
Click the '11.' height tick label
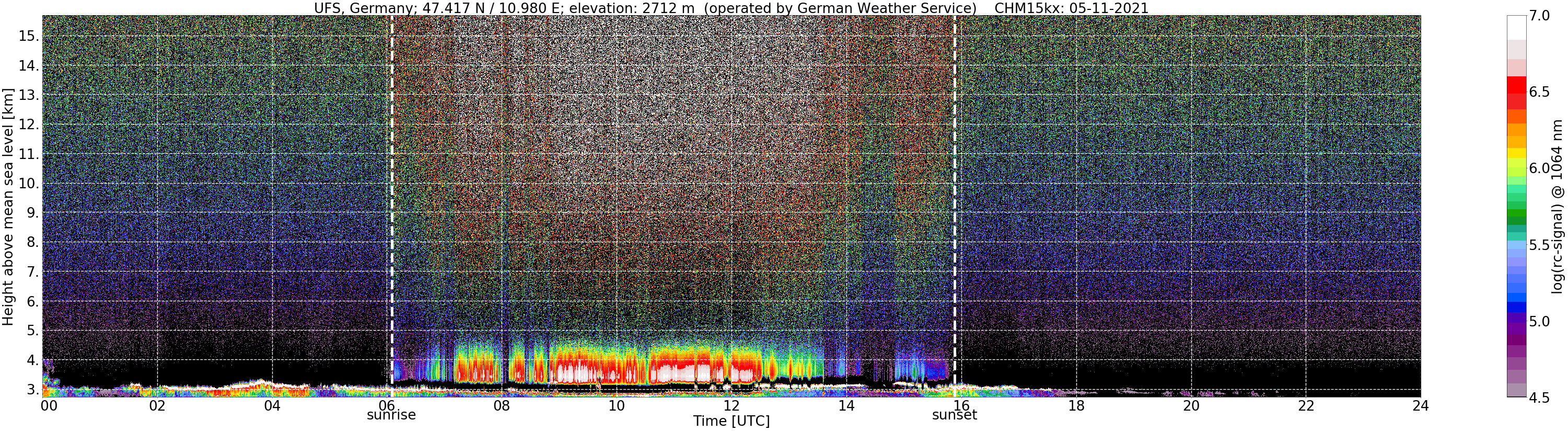click(x=29, y=154)
